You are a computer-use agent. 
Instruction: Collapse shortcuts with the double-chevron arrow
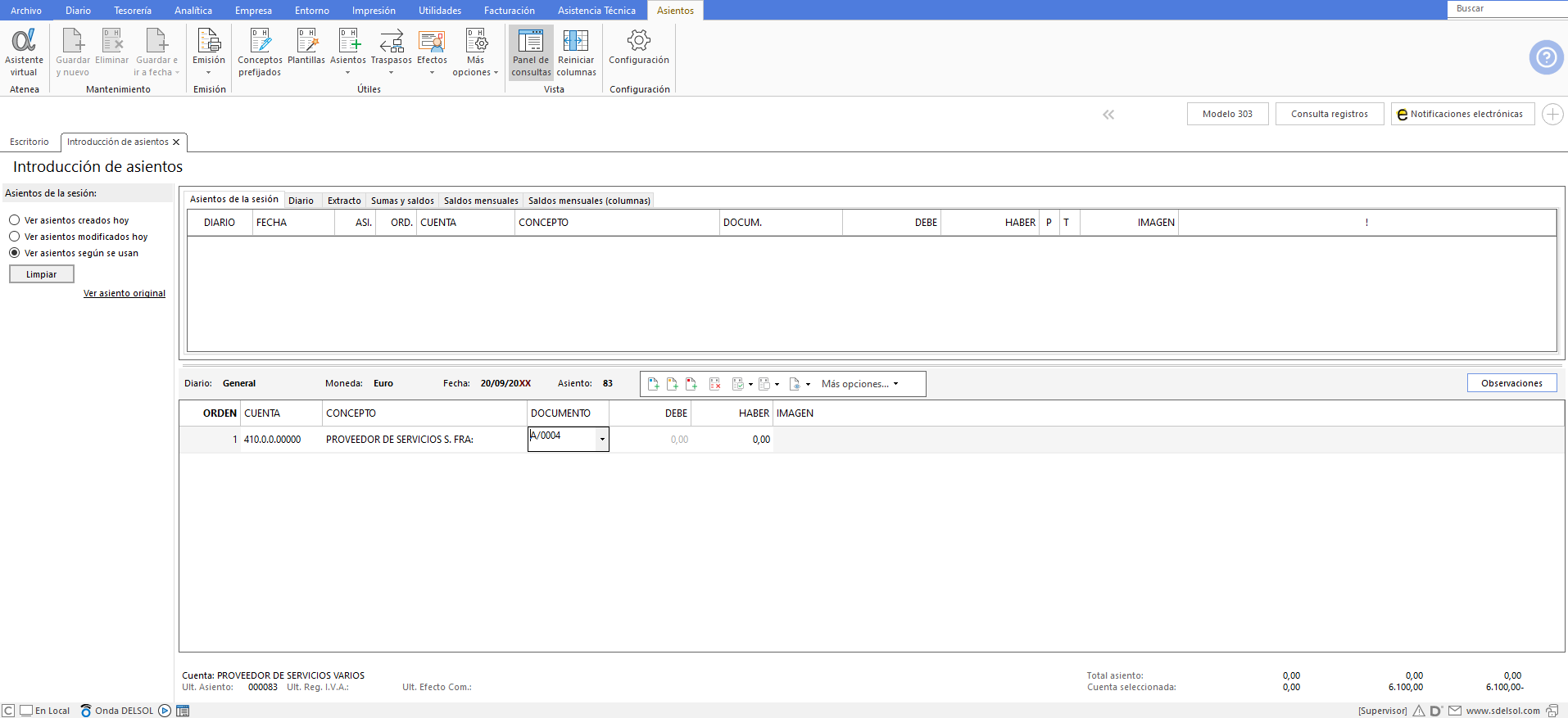click(x=1108, y=115)
